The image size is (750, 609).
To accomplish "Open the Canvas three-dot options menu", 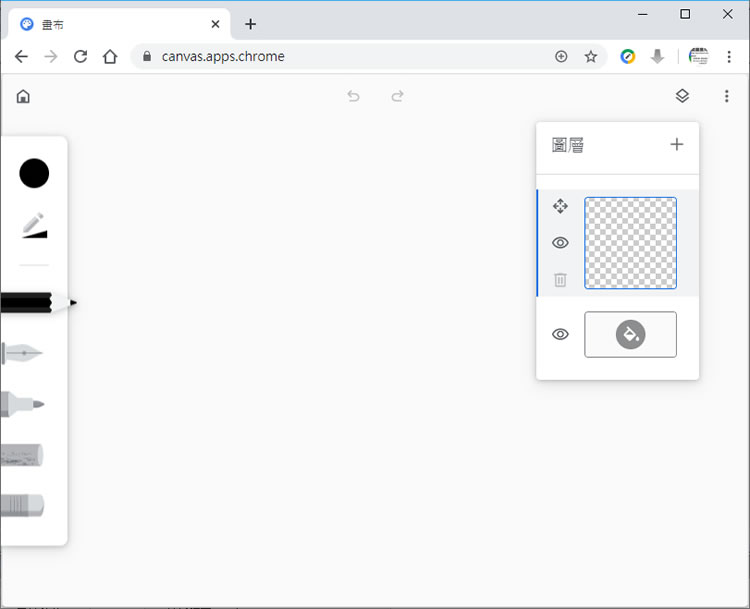I will click(x=726, y=96).
